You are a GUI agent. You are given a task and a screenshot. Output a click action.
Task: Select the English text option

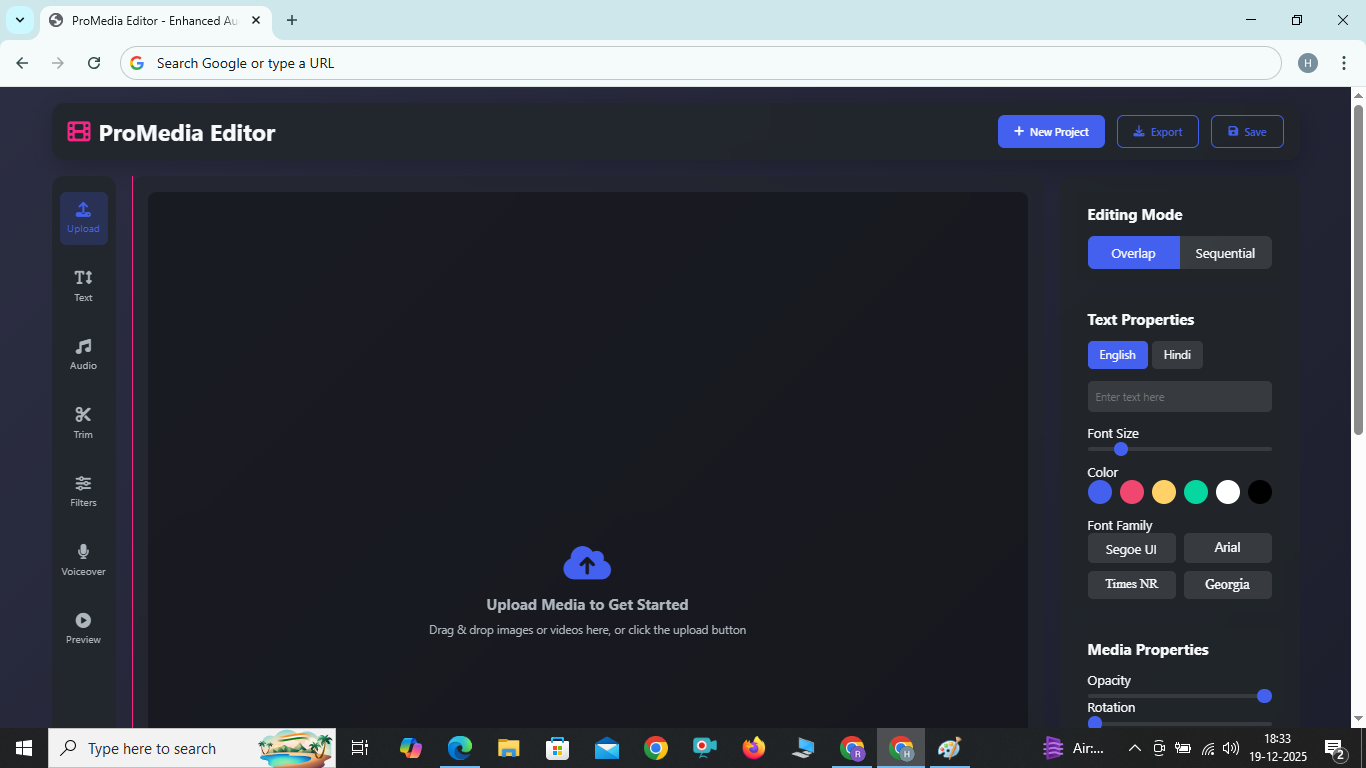point(1117,355)
